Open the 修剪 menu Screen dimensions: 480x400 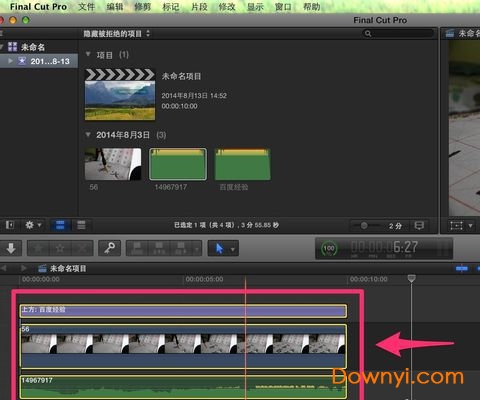(143, 7)
